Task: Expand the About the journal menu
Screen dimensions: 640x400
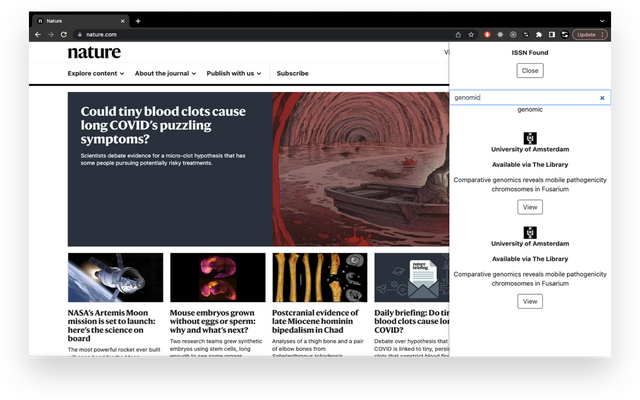Action: pos(165,73)
